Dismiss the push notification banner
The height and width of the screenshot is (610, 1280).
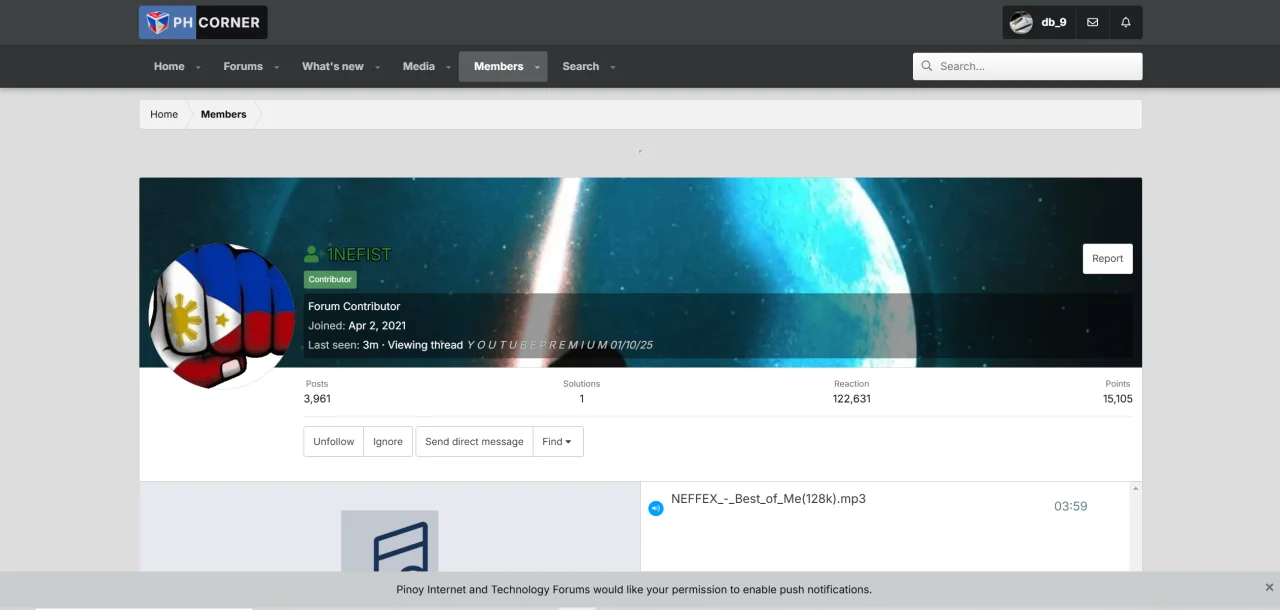(1269, 587)
